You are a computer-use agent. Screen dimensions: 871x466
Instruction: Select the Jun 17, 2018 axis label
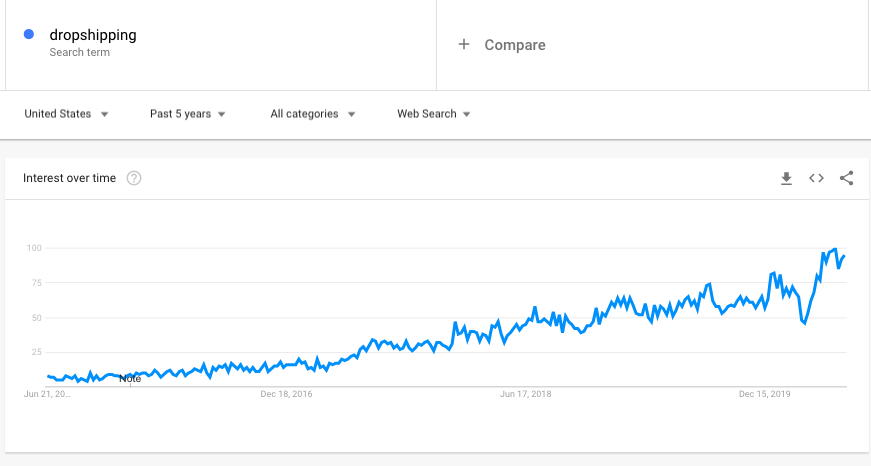[525, 394]
